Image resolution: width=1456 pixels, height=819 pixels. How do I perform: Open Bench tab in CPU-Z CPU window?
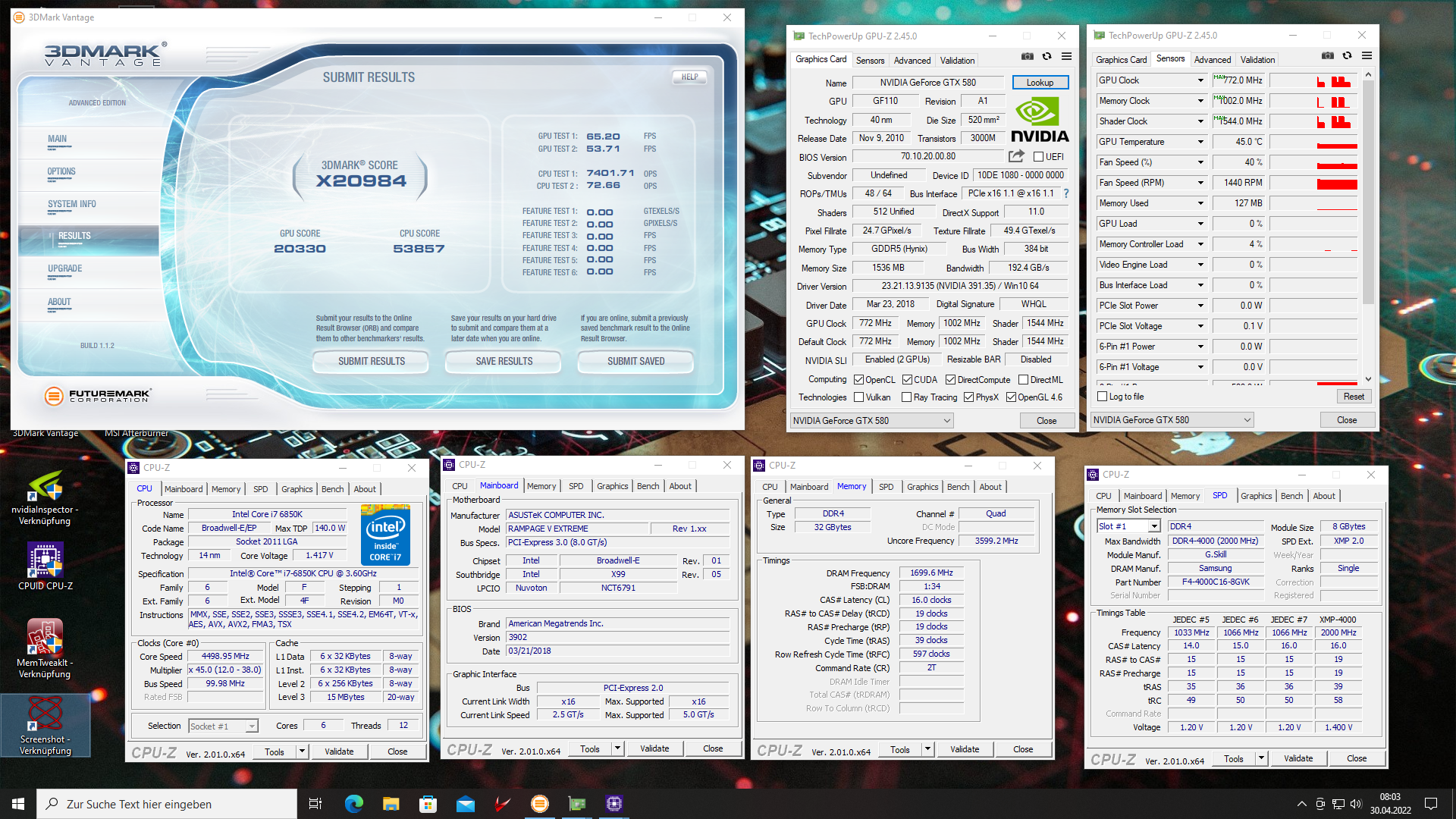[x=332, y=489]
